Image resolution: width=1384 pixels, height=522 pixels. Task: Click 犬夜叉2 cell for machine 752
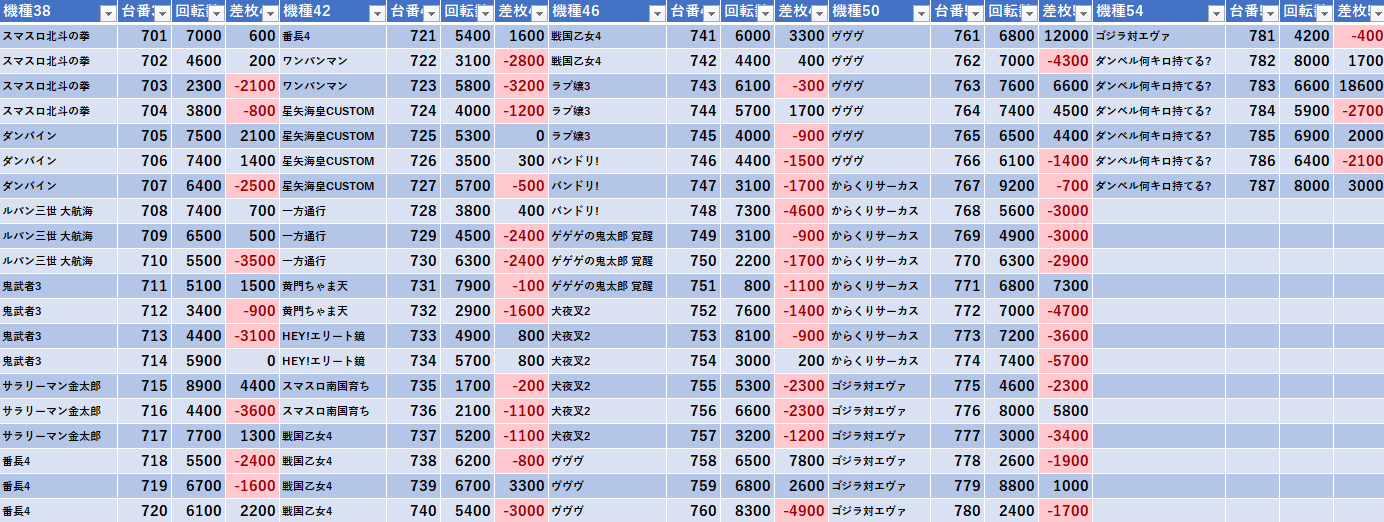coord(607,311)
